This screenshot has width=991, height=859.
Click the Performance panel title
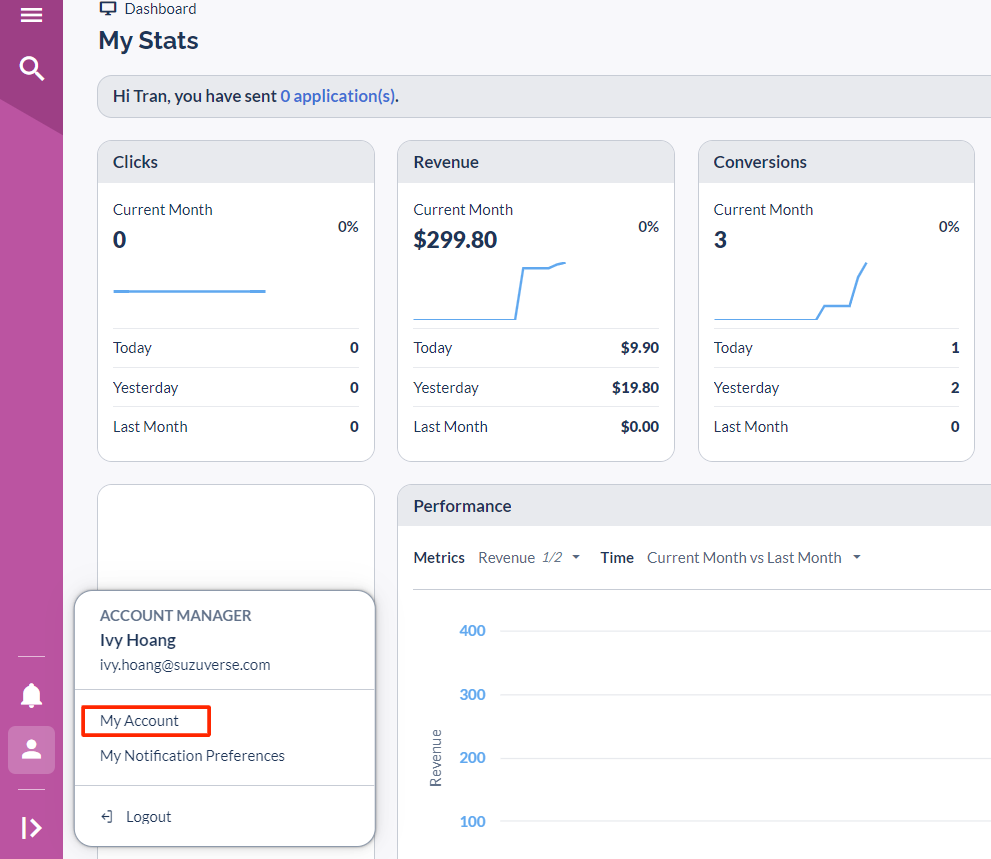coord(462,506)
